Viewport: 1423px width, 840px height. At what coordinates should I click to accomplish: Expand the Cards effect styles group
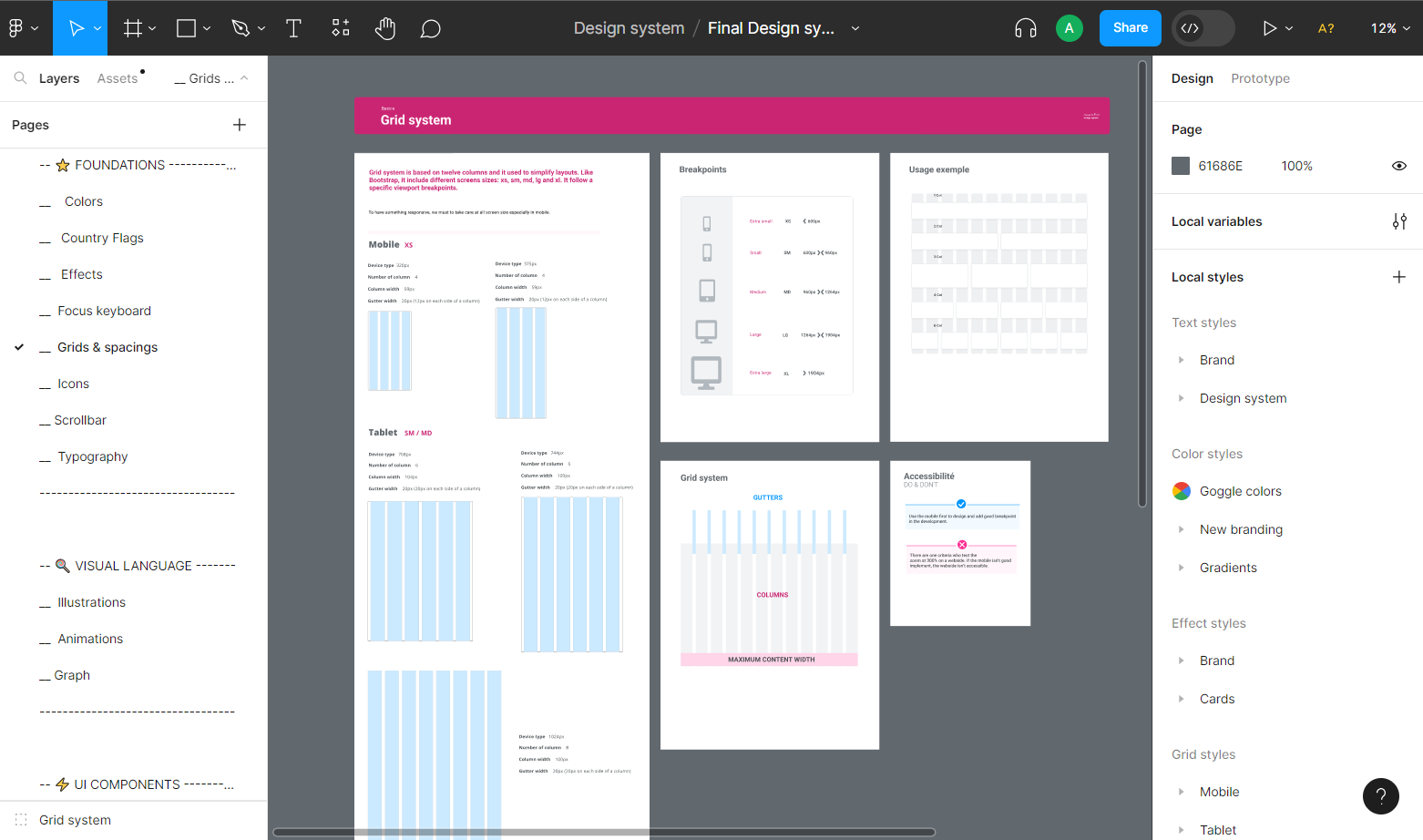coord(1182,699)
